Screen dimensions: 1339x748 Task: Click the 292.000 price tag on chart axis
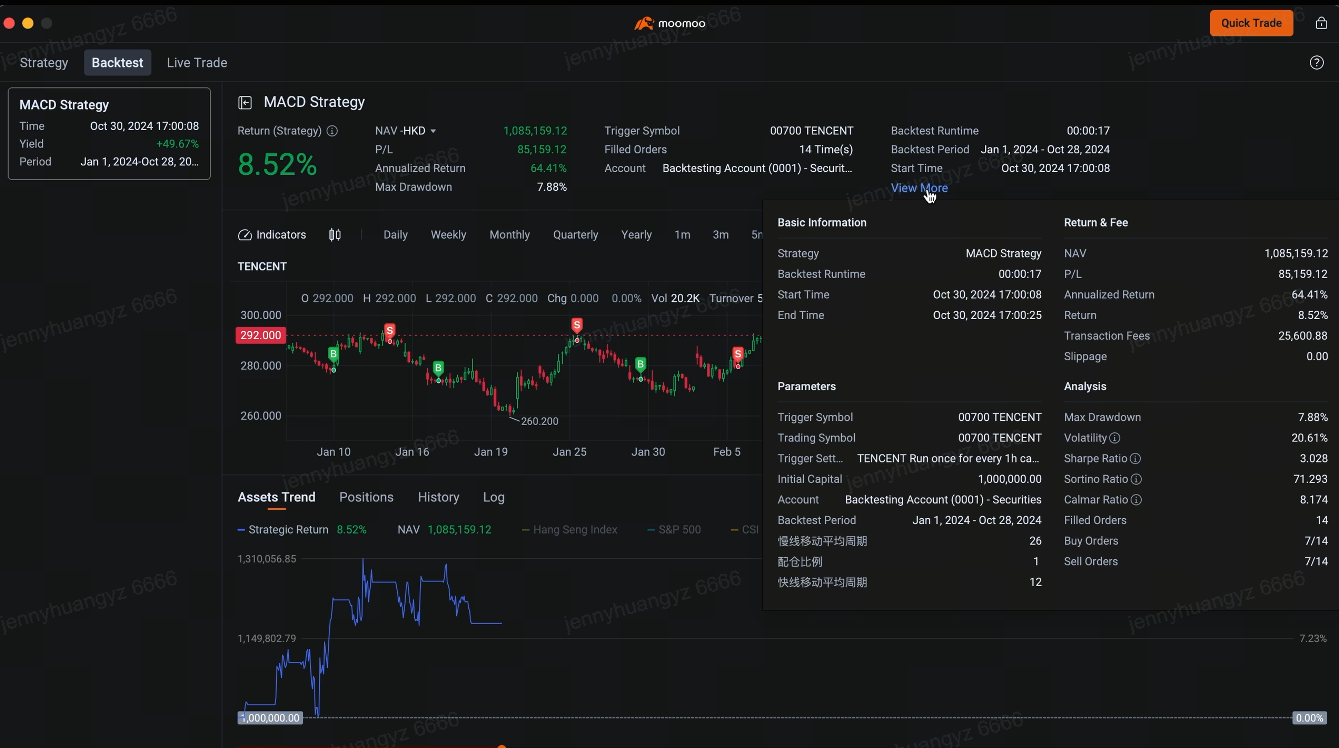pyautogui.click(x=260, y=335)
